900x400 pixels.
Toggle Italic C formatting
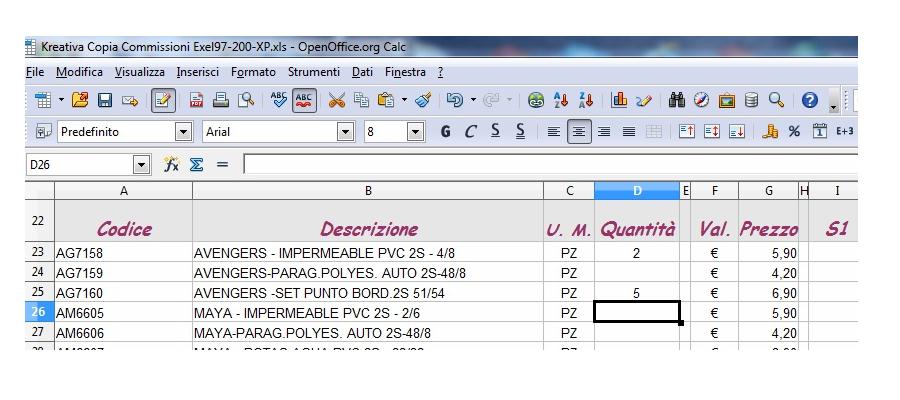pos(471,132)
